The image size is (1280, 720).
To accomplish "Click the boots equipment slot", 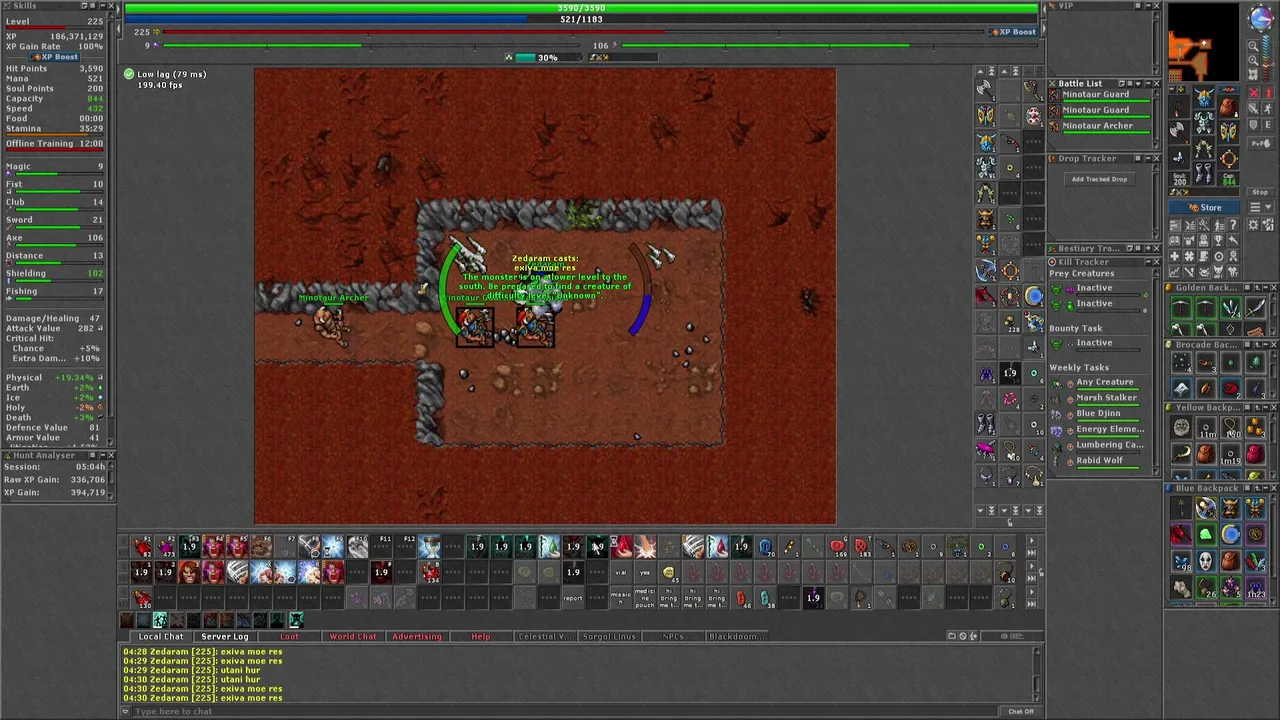I will (1204, 173).
